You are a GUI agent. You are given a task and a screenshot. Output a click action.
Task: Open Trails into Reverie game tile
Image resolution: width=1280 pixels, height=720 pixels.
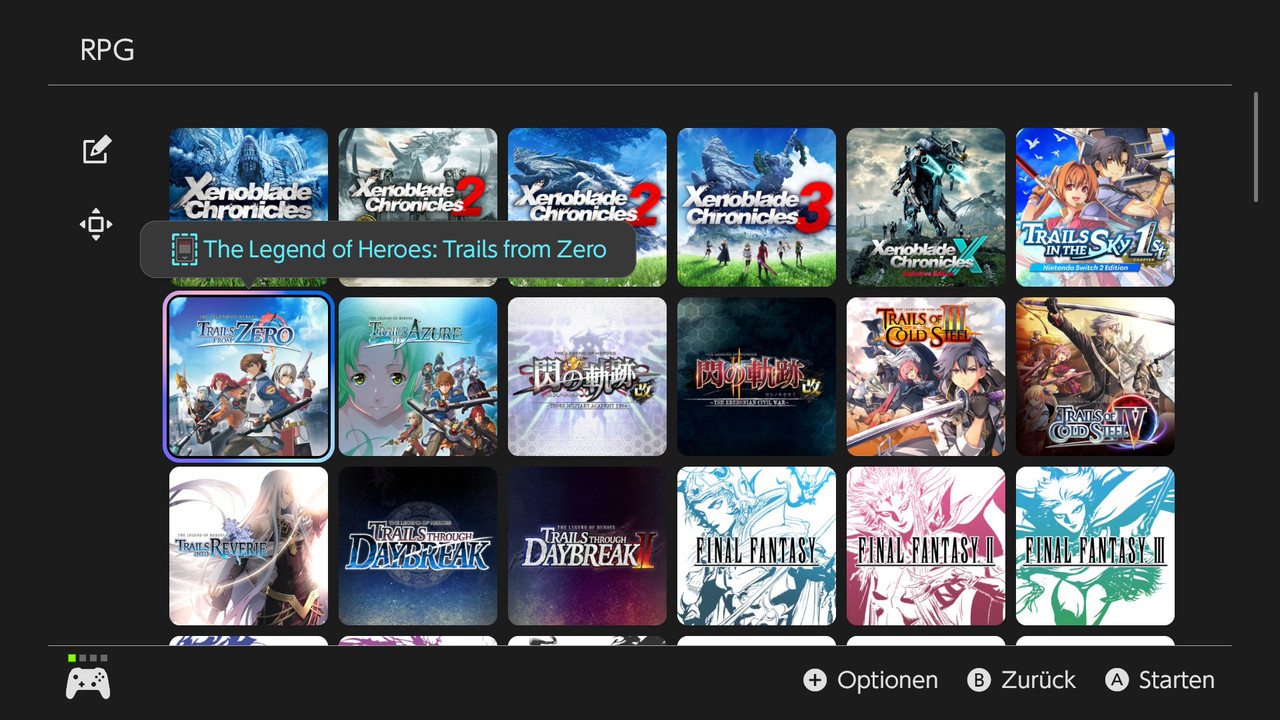pos(249,546)
